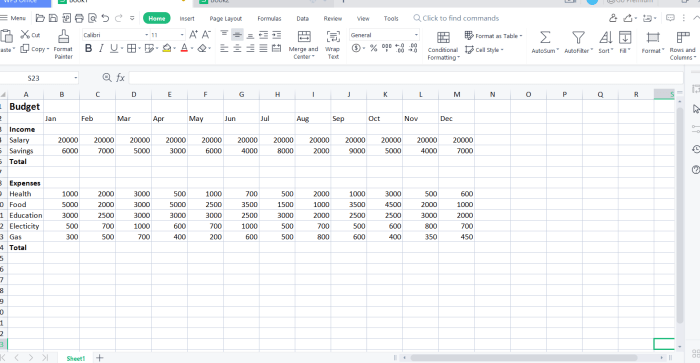Expand the quick access toolbar customize arrow
Screen dimensions: 700x363
pos(132,18)
